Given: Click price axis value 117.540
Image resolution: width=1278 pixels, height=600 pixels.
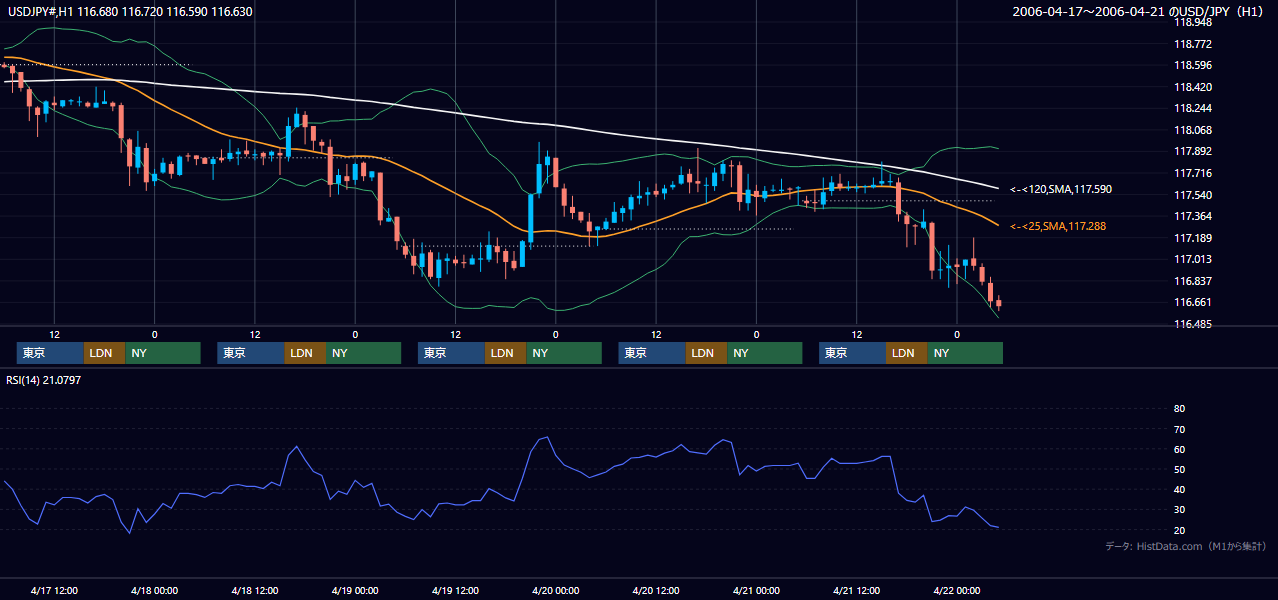Looking at the screenshot, I should (x=1192, y=196).
